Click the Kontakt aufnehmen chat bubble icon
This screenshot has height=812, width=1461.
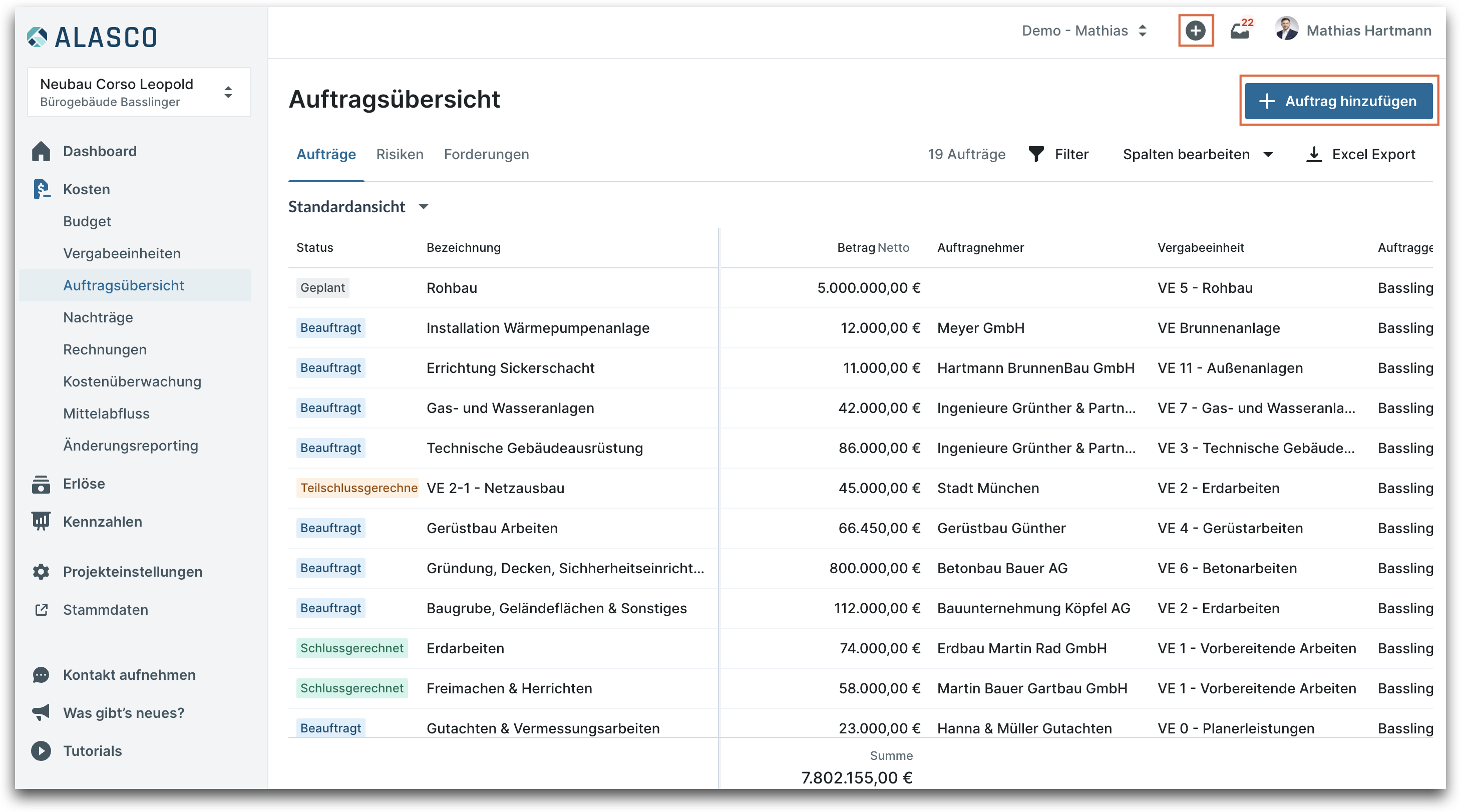[x=41, y=675]
